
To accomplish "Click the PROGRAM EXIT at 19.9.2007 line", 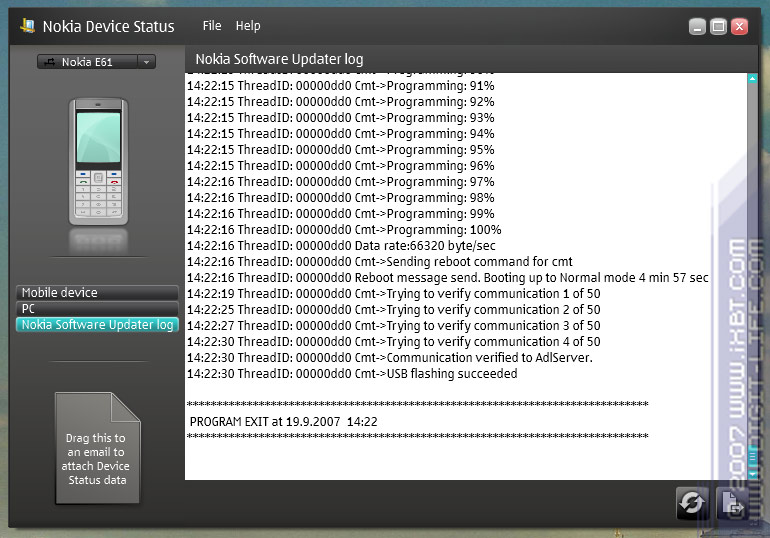I will 283,422.
